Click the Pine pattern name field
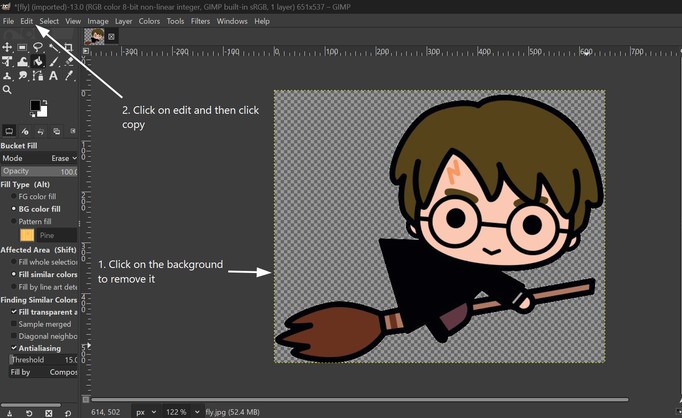682x418 pixels. (57, 235)
